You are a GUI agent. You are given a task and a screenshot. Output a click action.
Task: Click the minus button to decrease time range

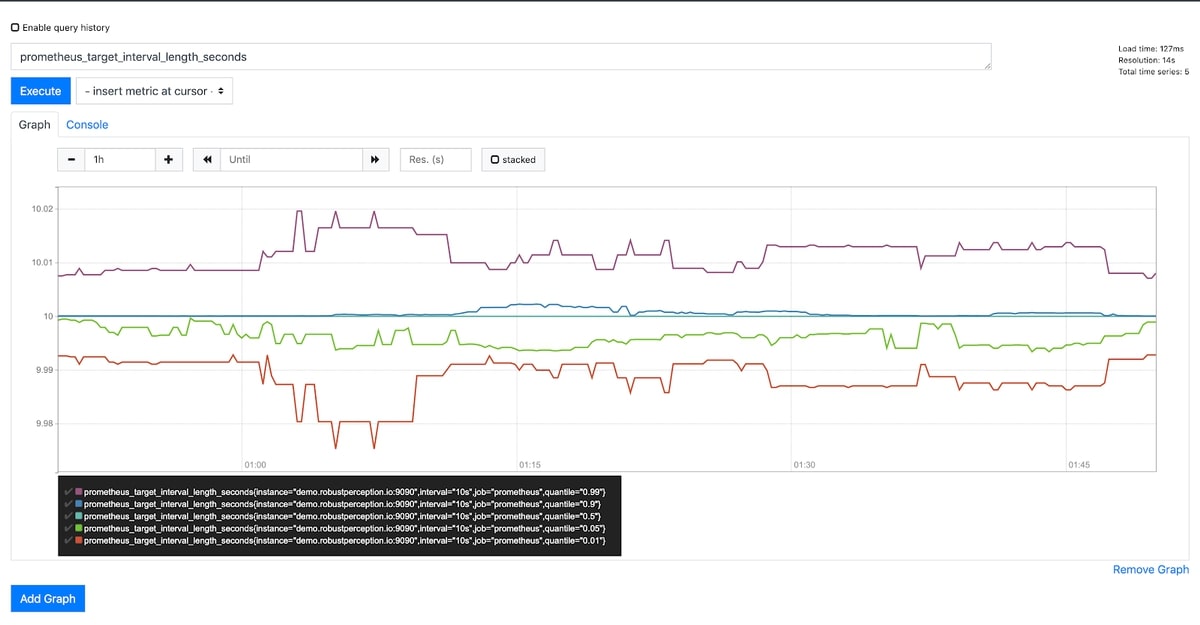coord(71,160)
